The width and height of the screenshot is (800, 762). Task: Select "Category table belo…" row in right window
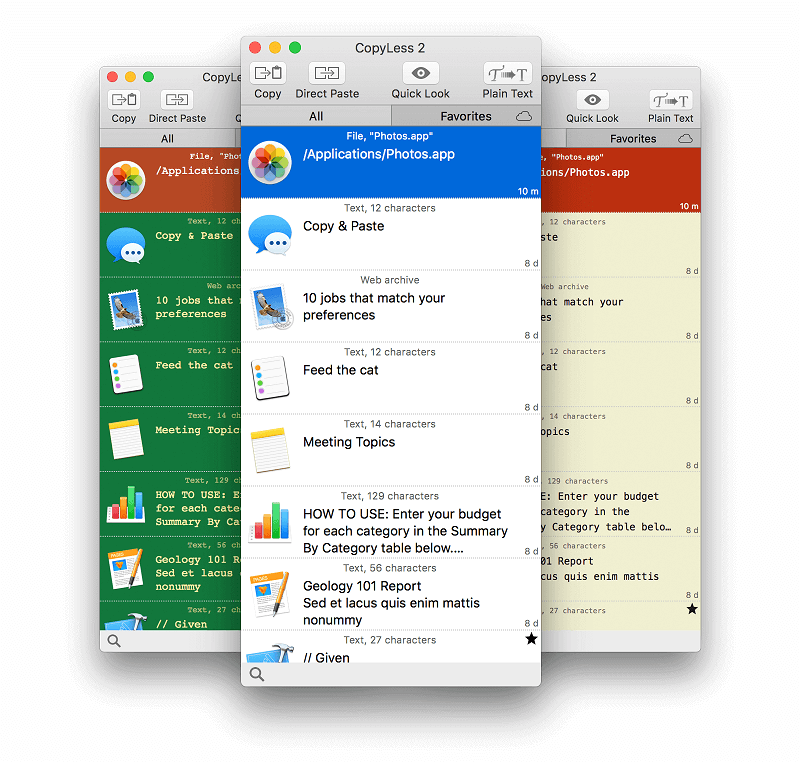click(x=621, y=504)
